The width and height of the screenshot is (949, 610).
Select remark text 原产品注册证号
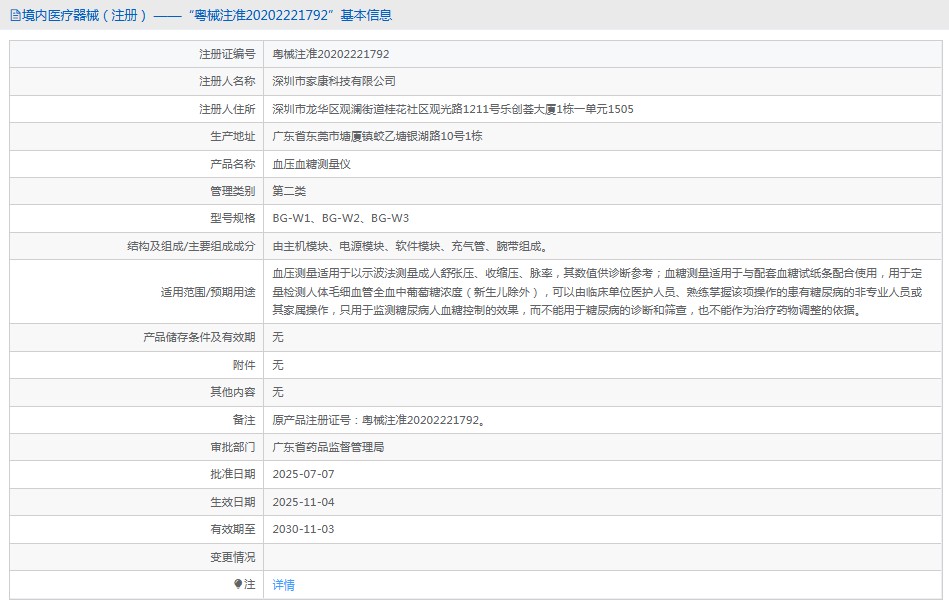pyautogui.click(x=379, y=420)
